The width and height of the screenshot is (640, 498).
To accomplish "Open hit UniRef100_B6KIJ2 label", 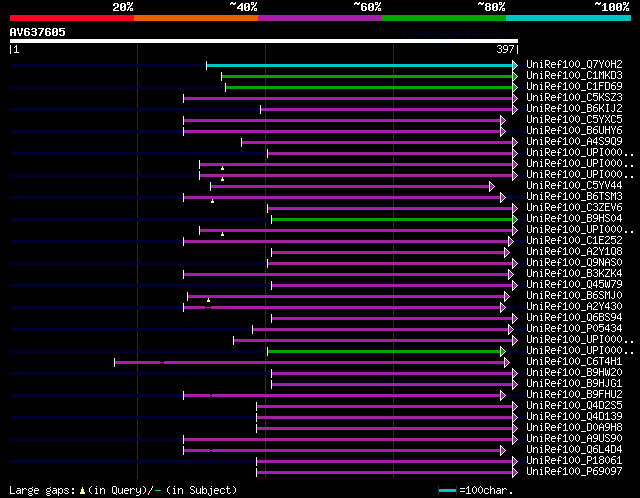I will (574, 109).
